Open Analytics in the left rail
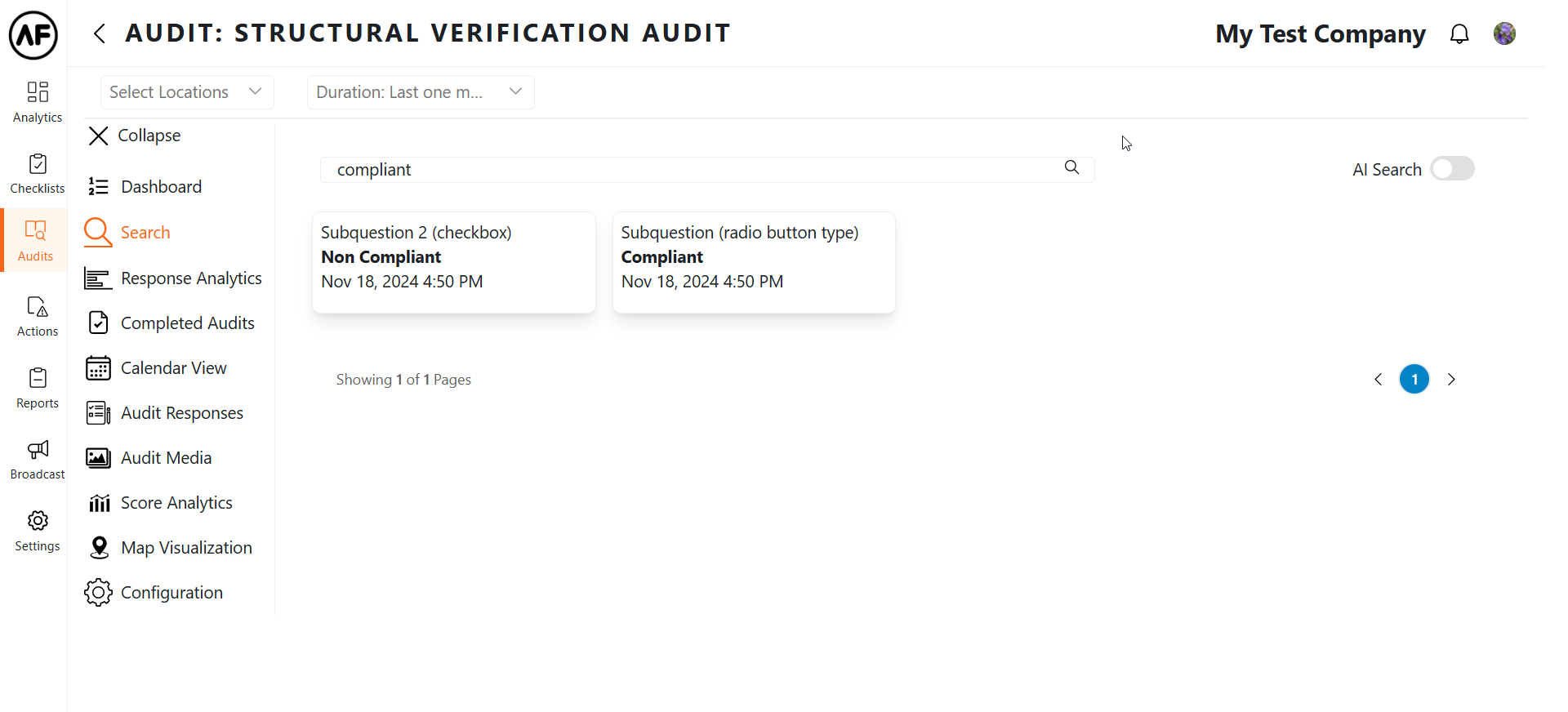Viewport: 1568px width, 712px height. point(38,101)
